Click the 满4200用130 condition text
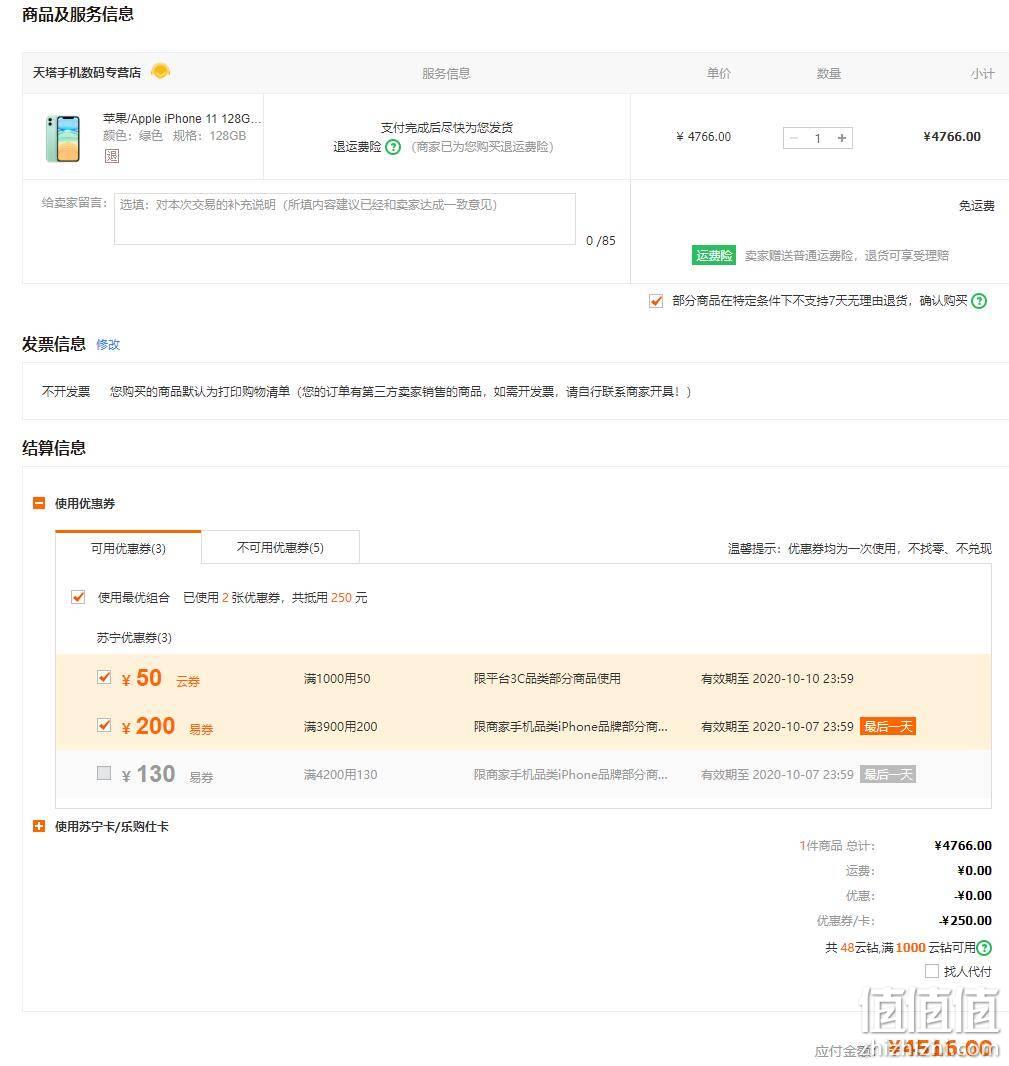This screenshot has height=1066, width=1009. [340, 774]
